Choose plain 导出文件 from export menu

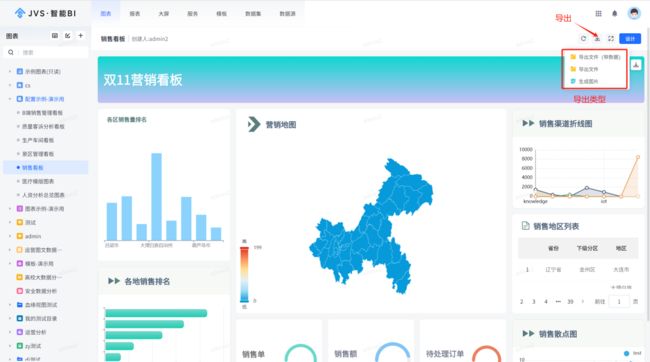(585, 69)
